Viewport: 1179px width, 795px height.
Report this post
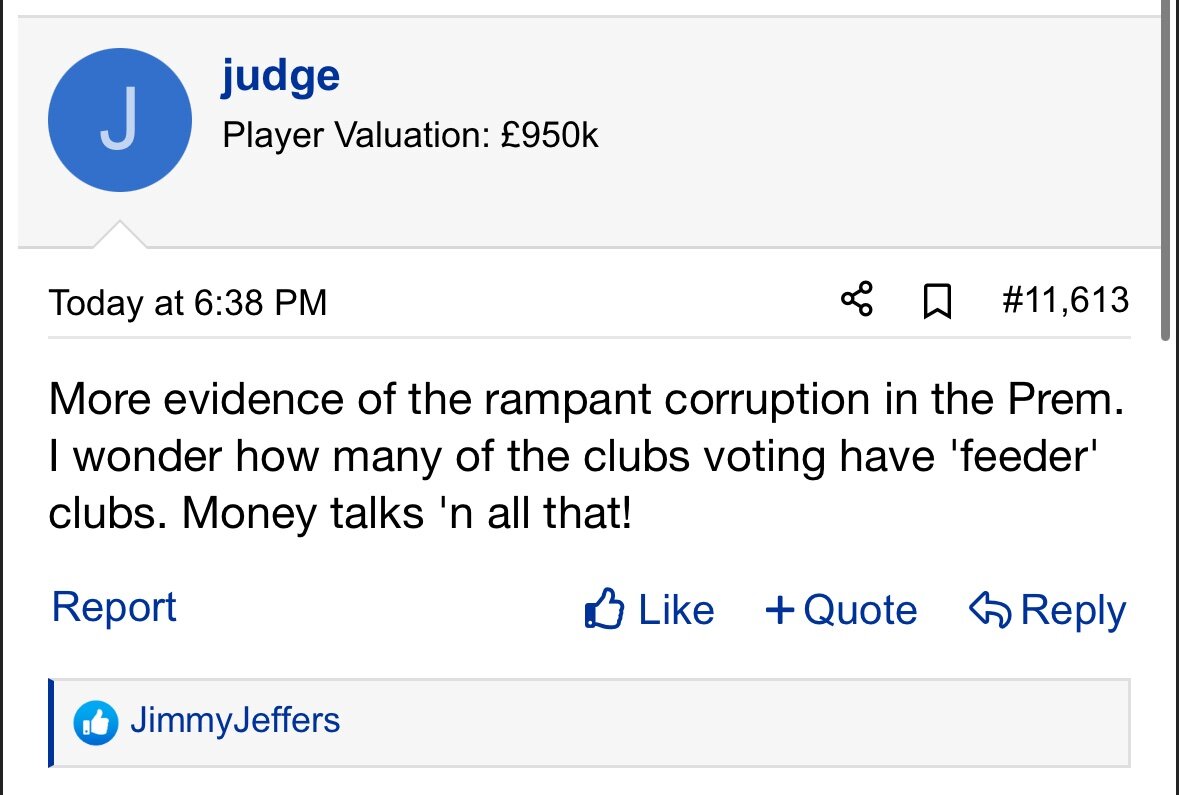(x=114, y=607)
